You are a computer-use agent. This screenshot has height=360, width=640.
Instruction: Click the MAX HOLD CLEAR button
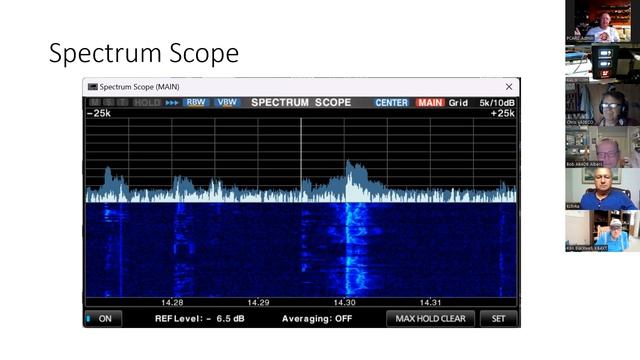[x=430, y=319]
